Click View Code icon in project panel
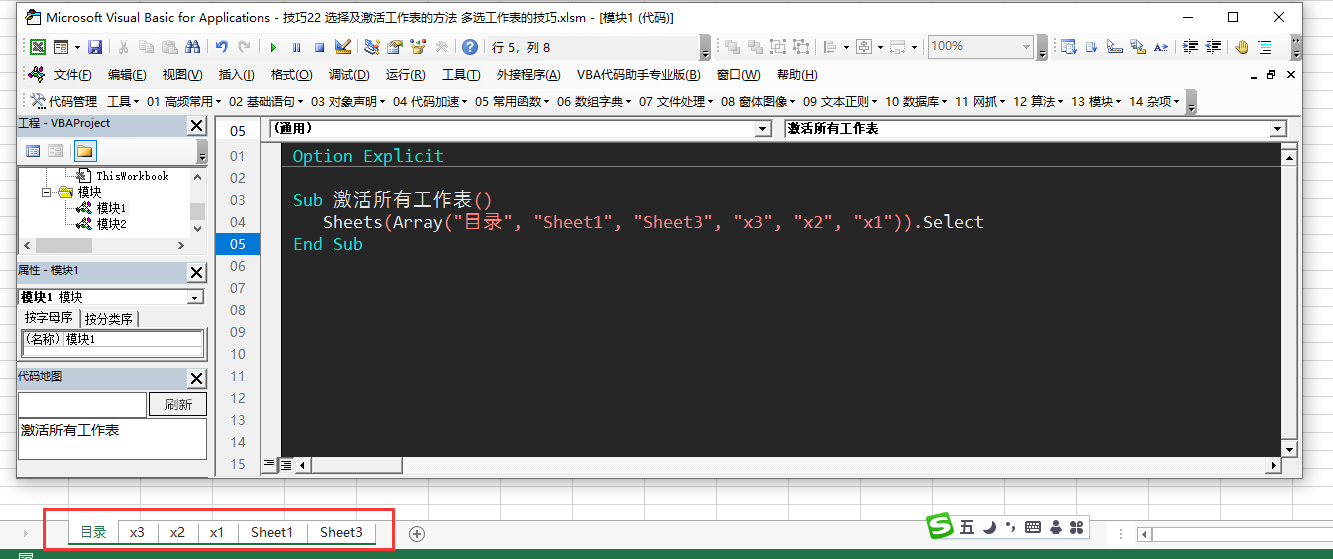1333x559 pixels. pos(33,151)
